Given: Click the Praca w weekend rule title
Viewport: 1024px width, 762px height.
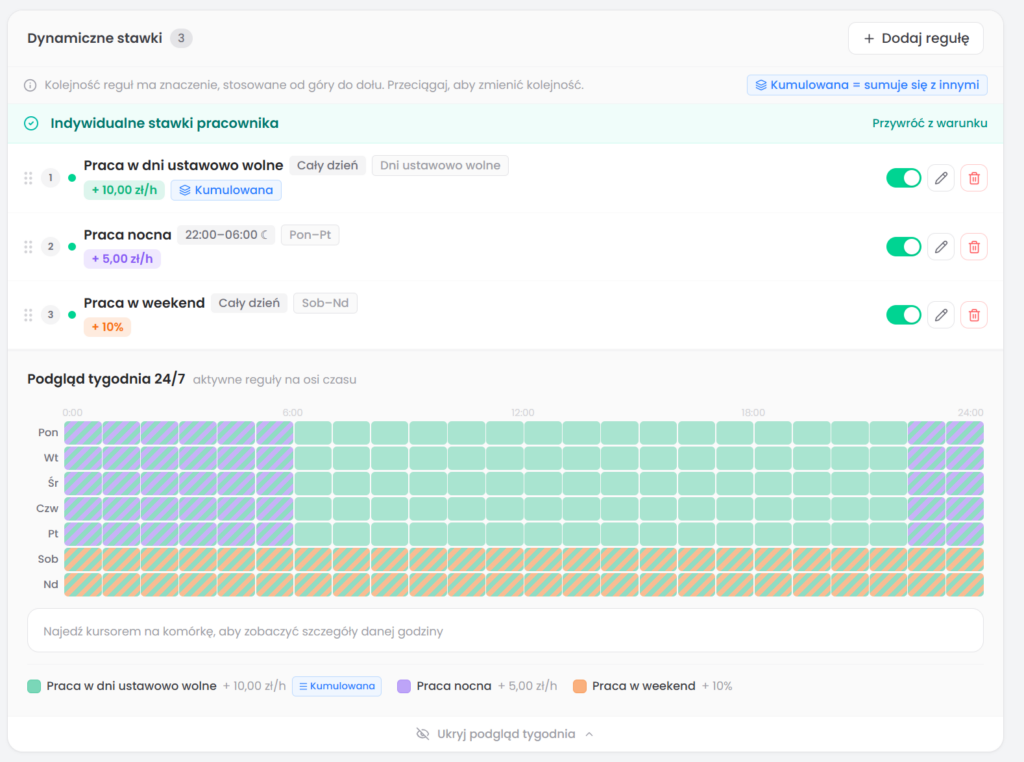Looking at the screenshot, I should (x=144, y=303).
